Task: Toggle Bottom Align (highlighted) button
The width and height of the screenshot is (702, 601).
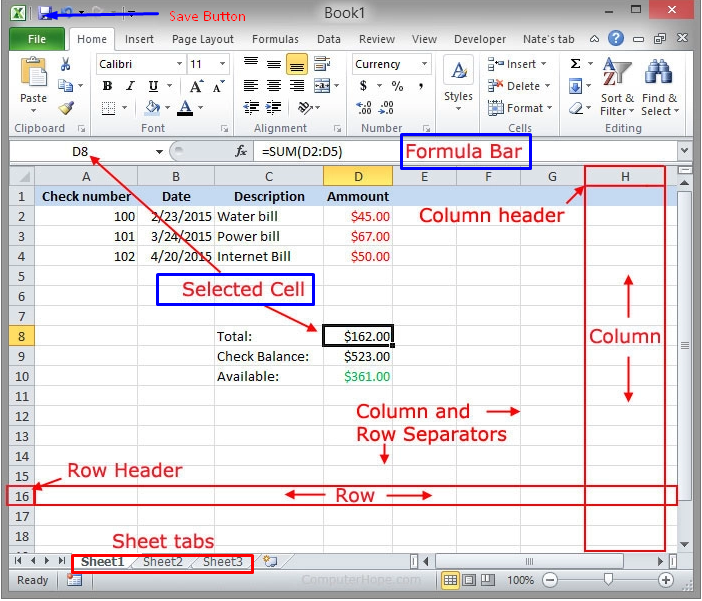Action: pos(296,64)
